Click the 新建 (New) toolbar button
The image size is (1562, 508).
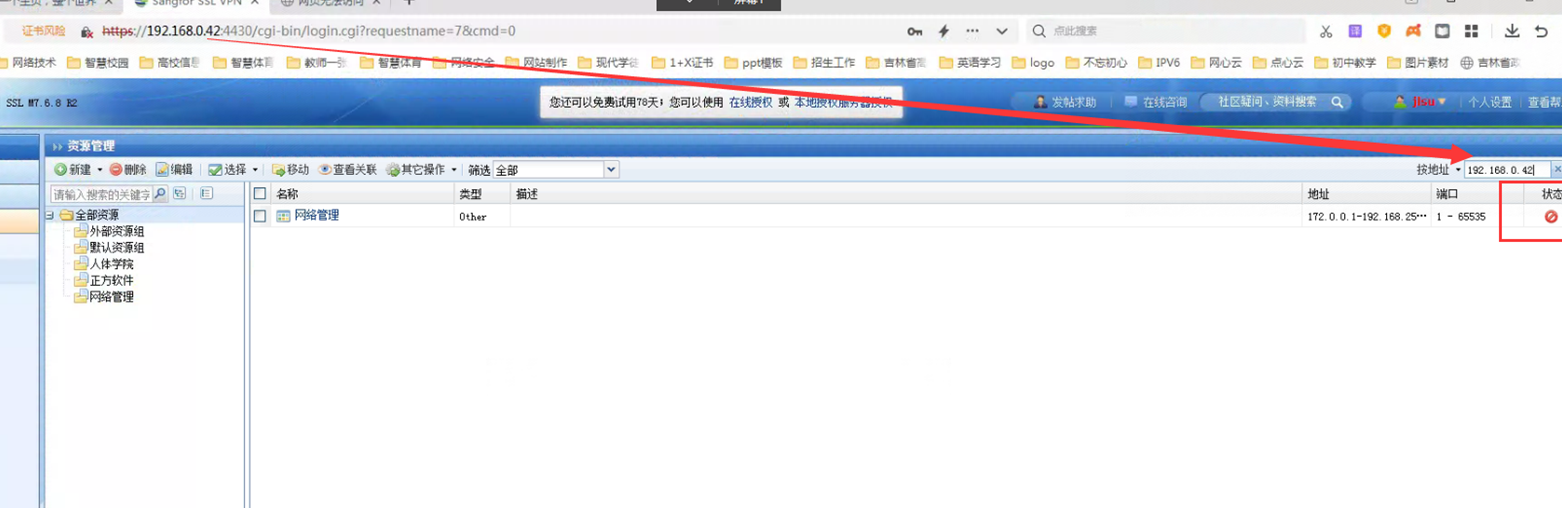pyautogui.click(x=73, y=170)
